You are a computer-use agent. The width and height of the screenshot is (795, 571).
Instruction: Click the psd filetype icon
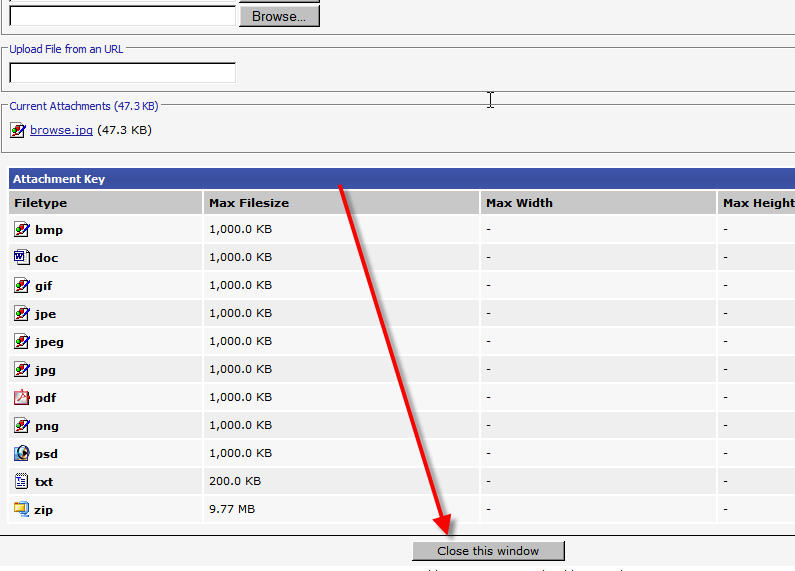click(x=21, y=454)
